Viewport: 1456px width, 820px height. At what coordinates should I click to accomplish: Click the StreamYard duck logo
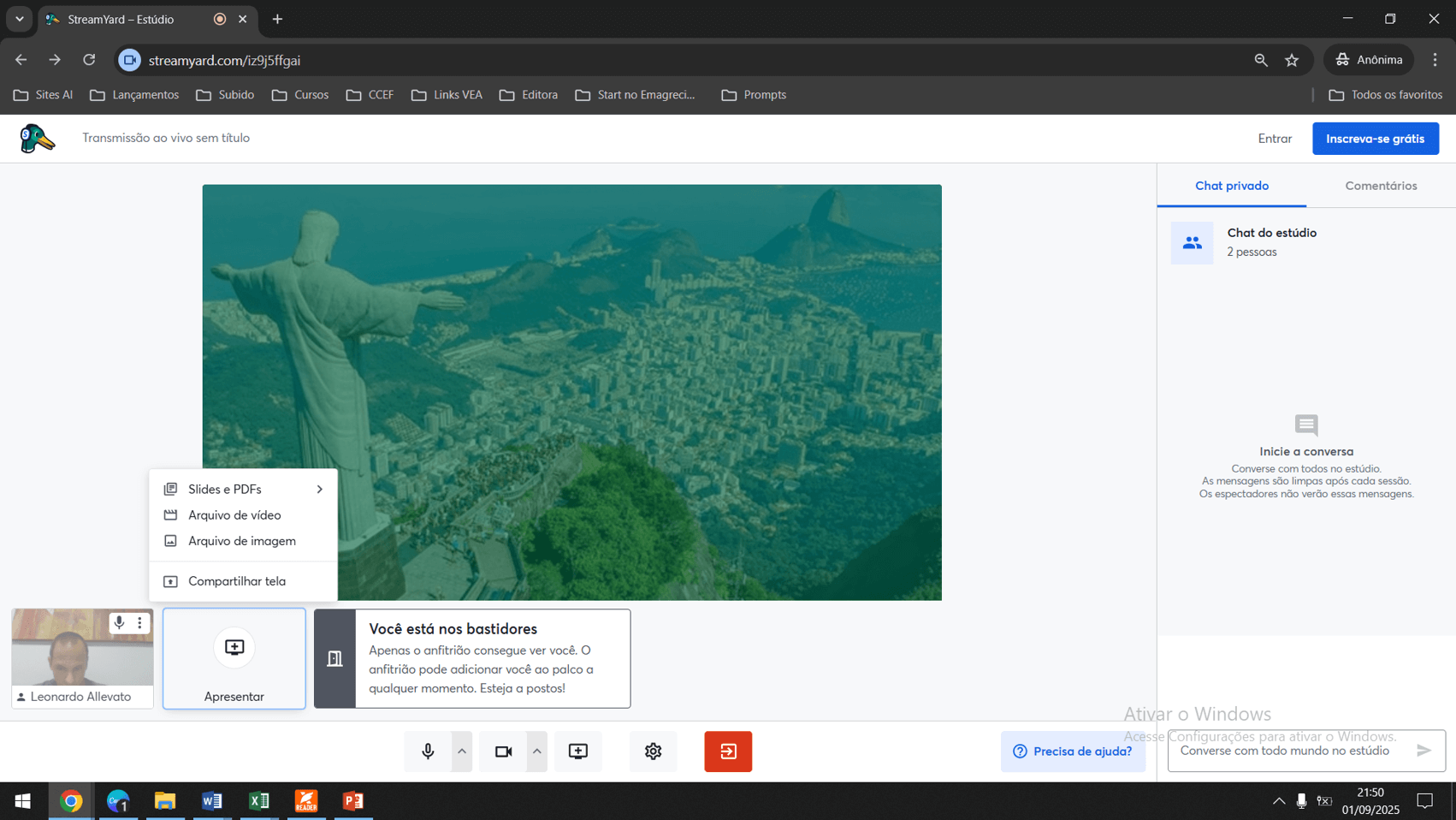pos(37,138)
